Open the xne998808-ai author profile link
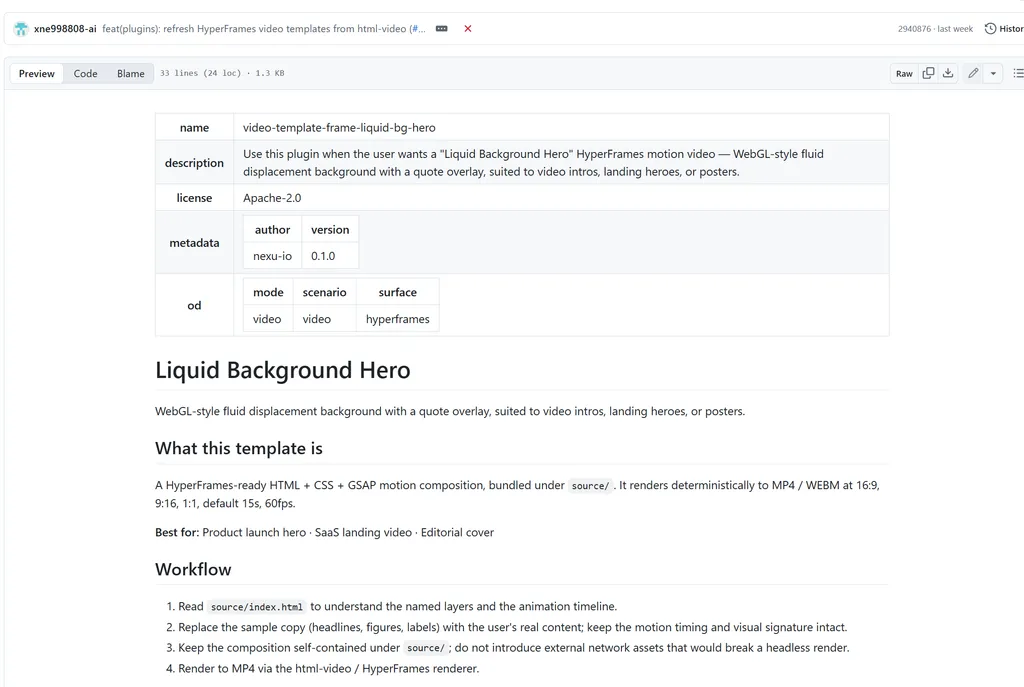The image size is (1024, 687). [65, 29]
